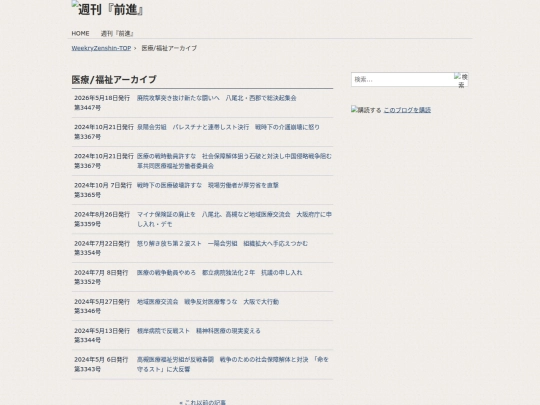The image size is (540, 405).
Task: Click the これ以前の記事 older posts link
Action: (202, 402)
